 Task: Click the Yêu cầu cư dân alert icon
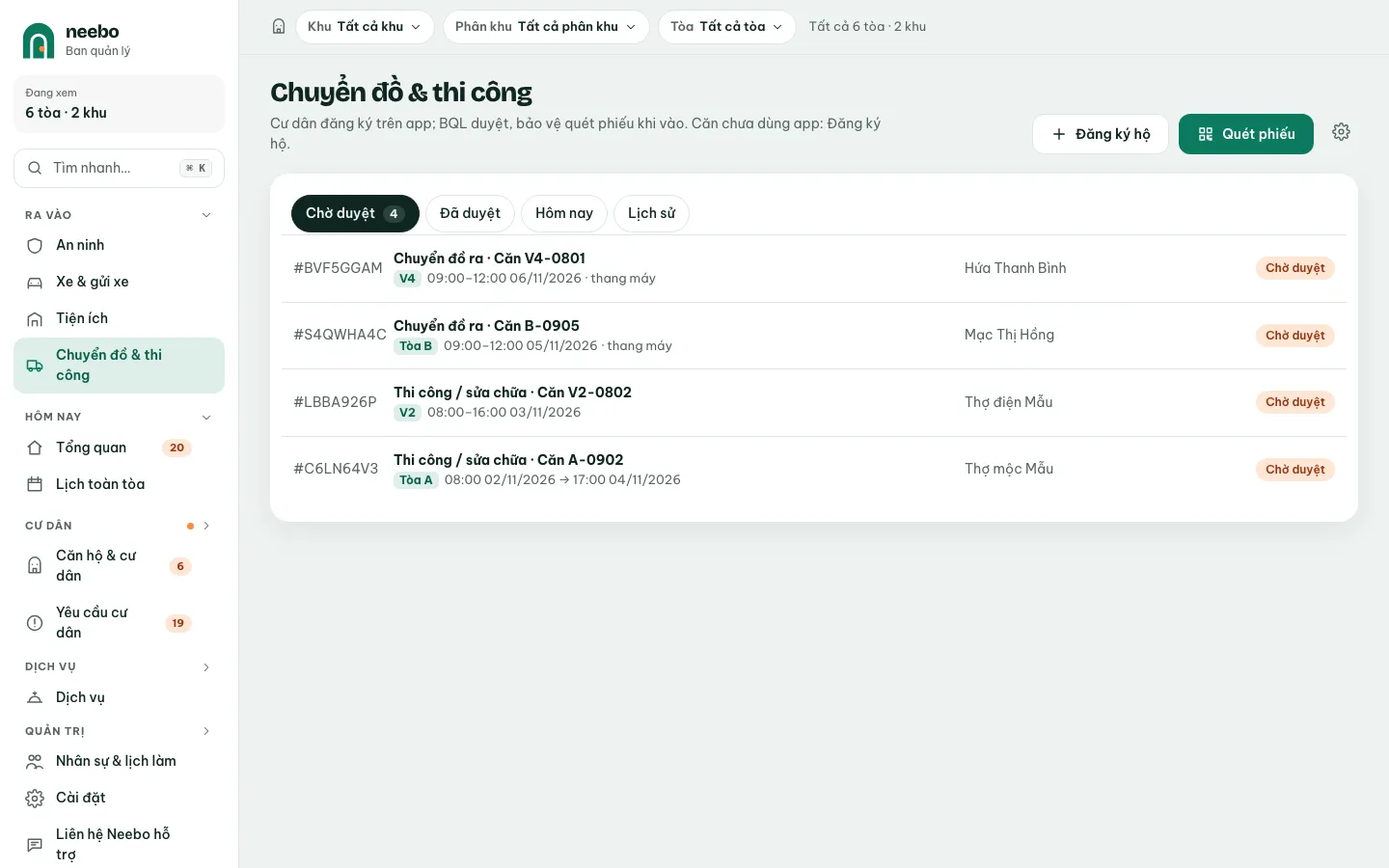pyautogui.click(x=35, y=623)
